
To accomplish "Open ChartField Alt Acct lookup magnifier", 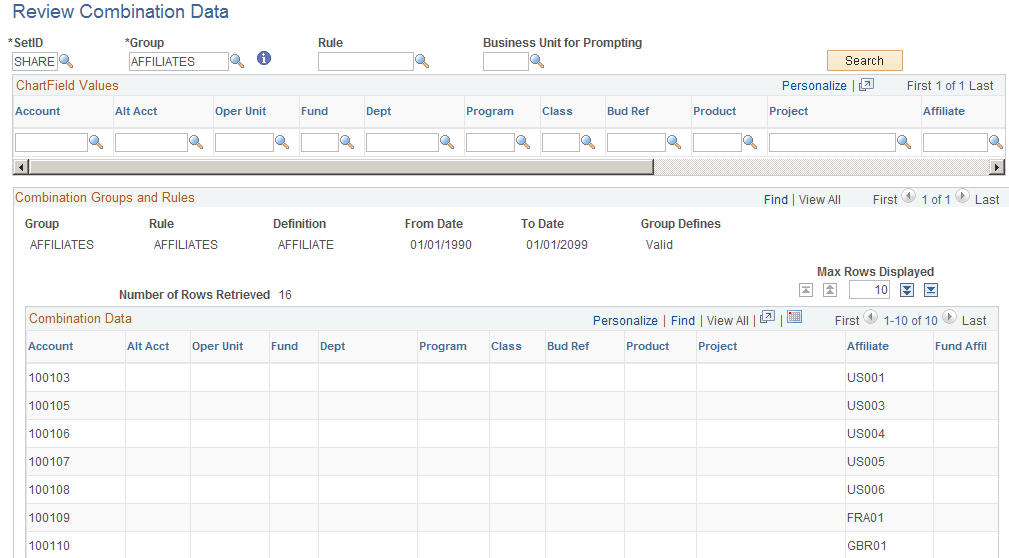I will pos(196,142).
